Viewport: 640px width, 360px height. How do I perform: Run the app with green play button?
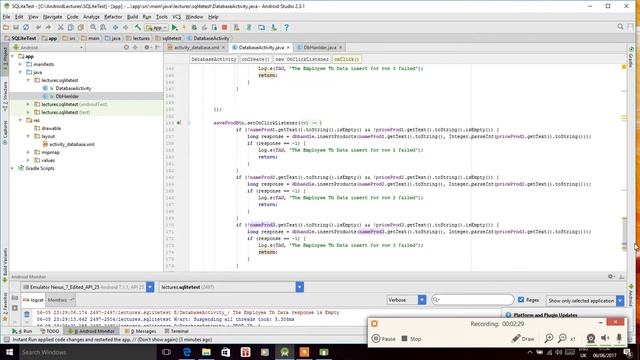[174, 27]
